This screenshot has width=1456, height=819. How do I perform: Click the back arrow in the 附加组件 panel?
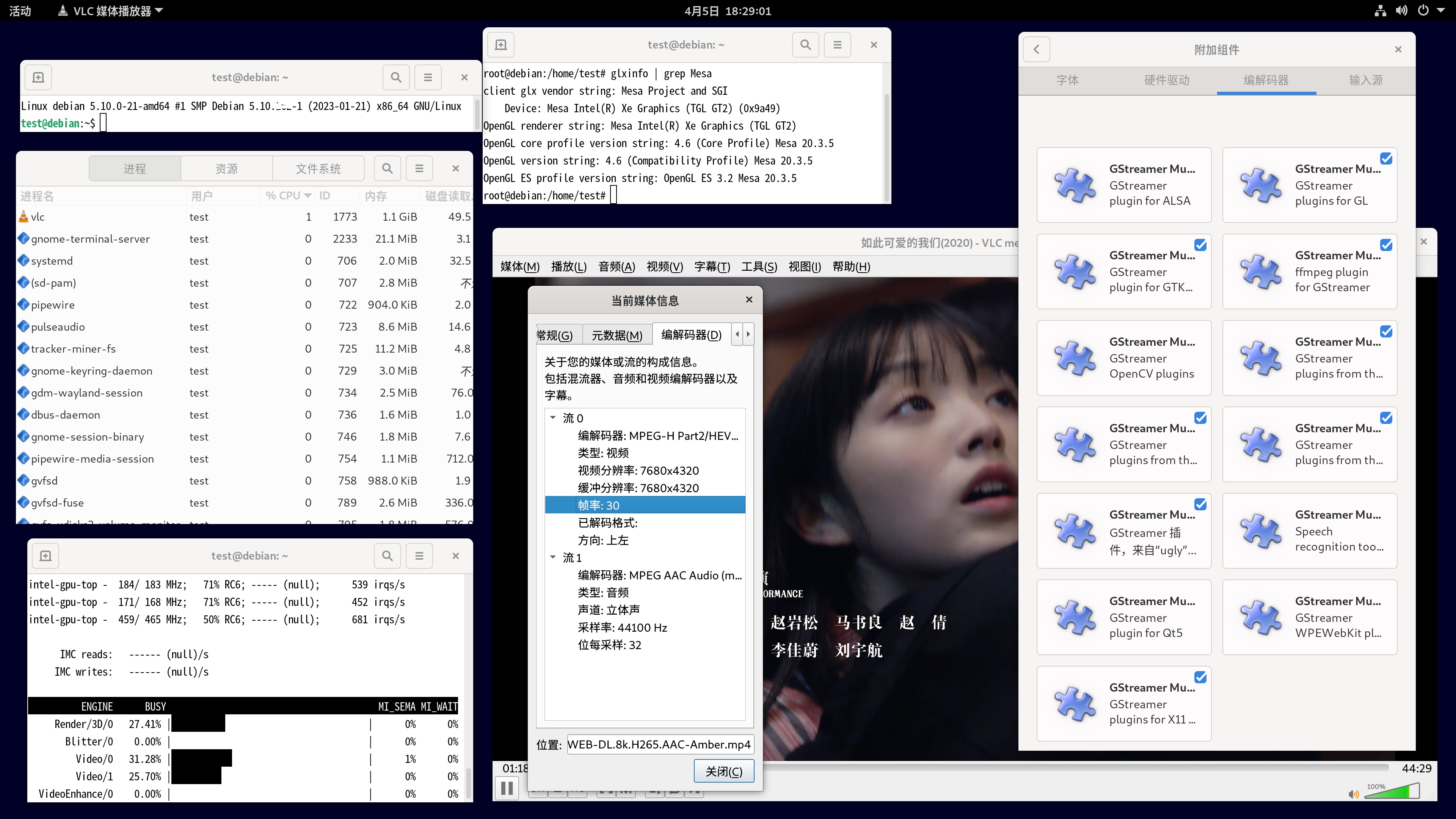[1037, 49]
